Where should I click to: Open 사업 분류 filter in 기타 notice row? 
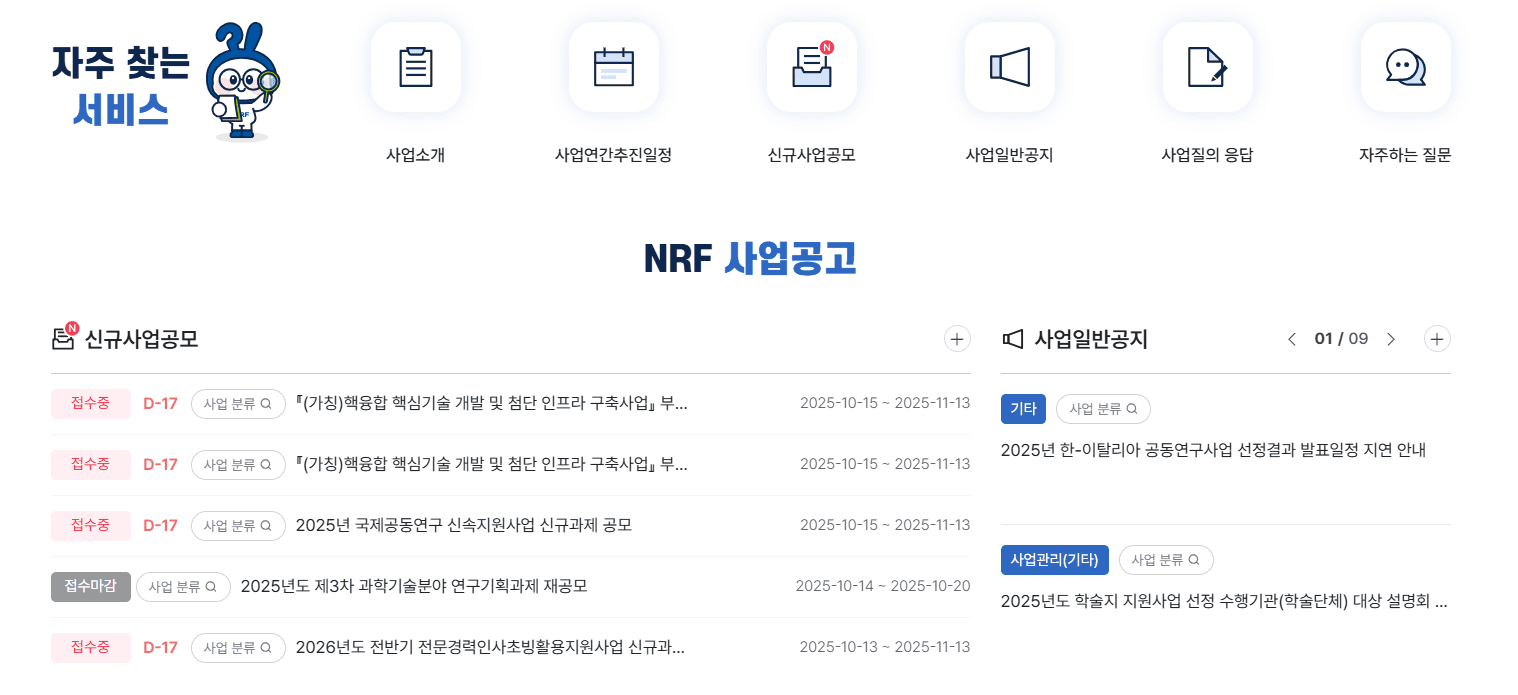coord(1103,408)
